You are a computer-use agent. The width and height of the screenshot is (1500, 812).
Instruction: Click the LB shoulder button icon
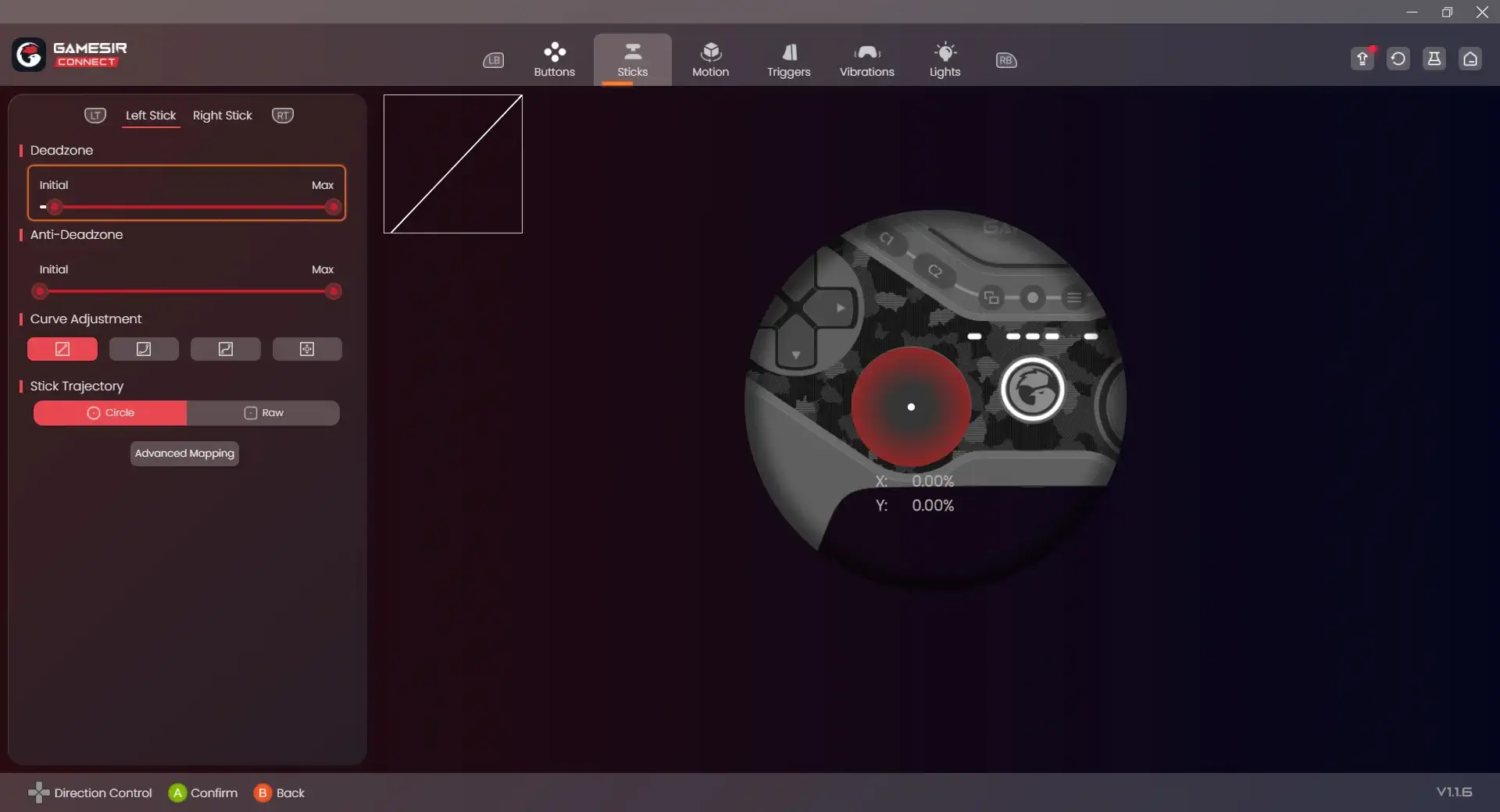coord(493,60)
